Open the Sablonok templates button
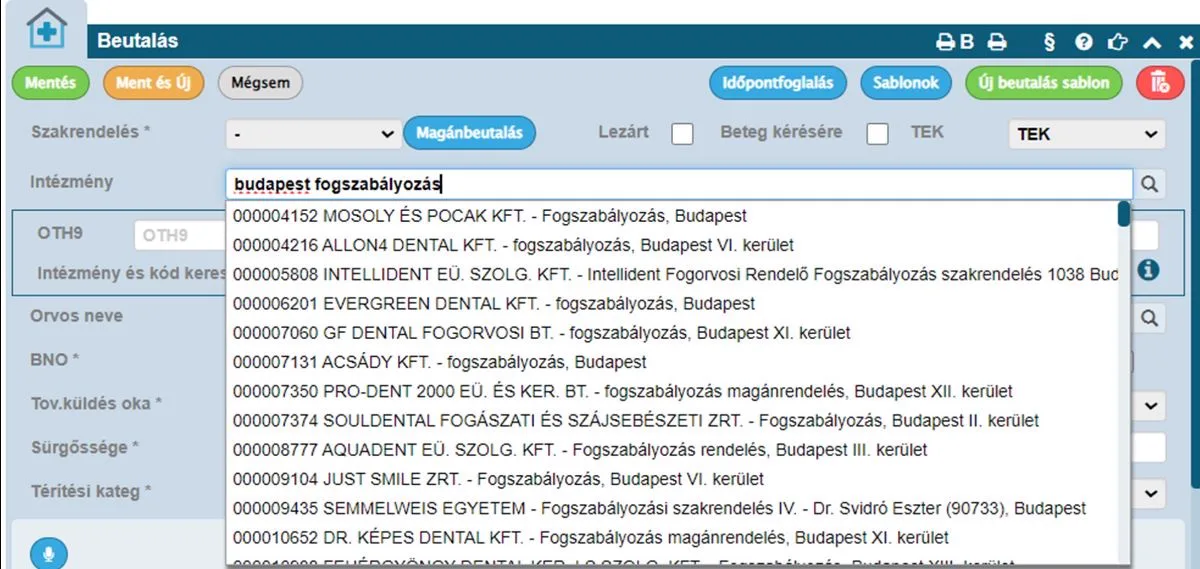This screenshot has height=569, width=1200. pos(906,83)
